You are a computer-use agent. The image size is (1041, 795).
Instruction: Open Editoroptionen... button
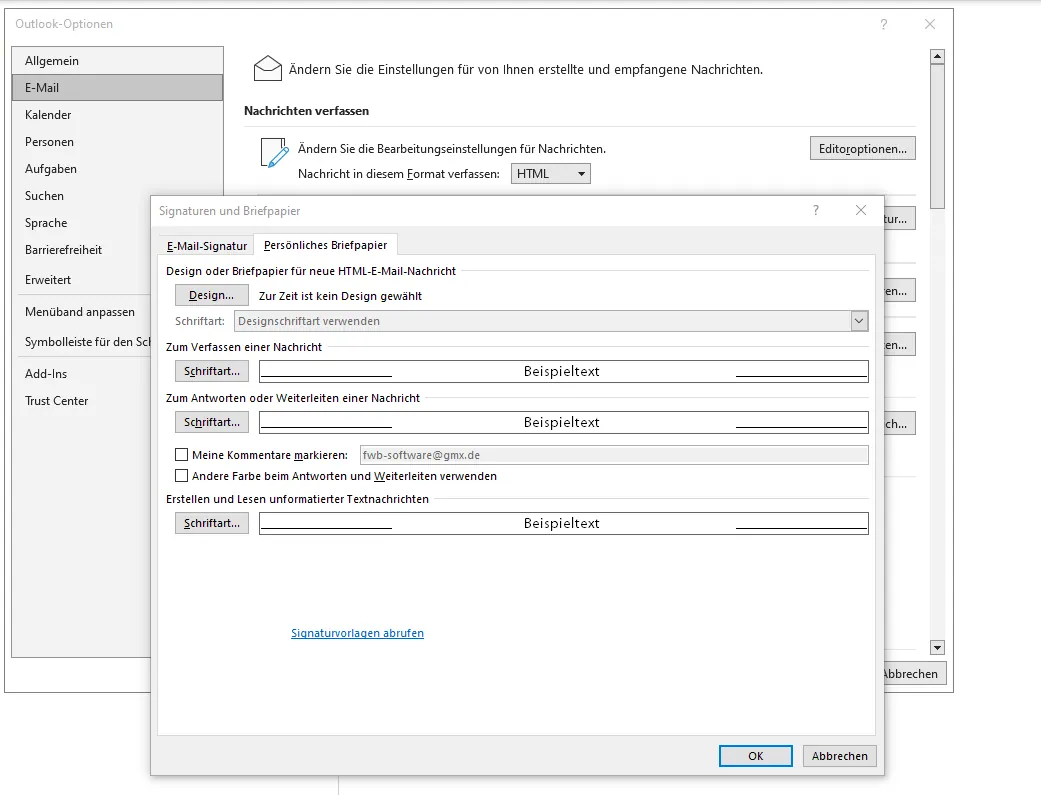pos(862,148)
